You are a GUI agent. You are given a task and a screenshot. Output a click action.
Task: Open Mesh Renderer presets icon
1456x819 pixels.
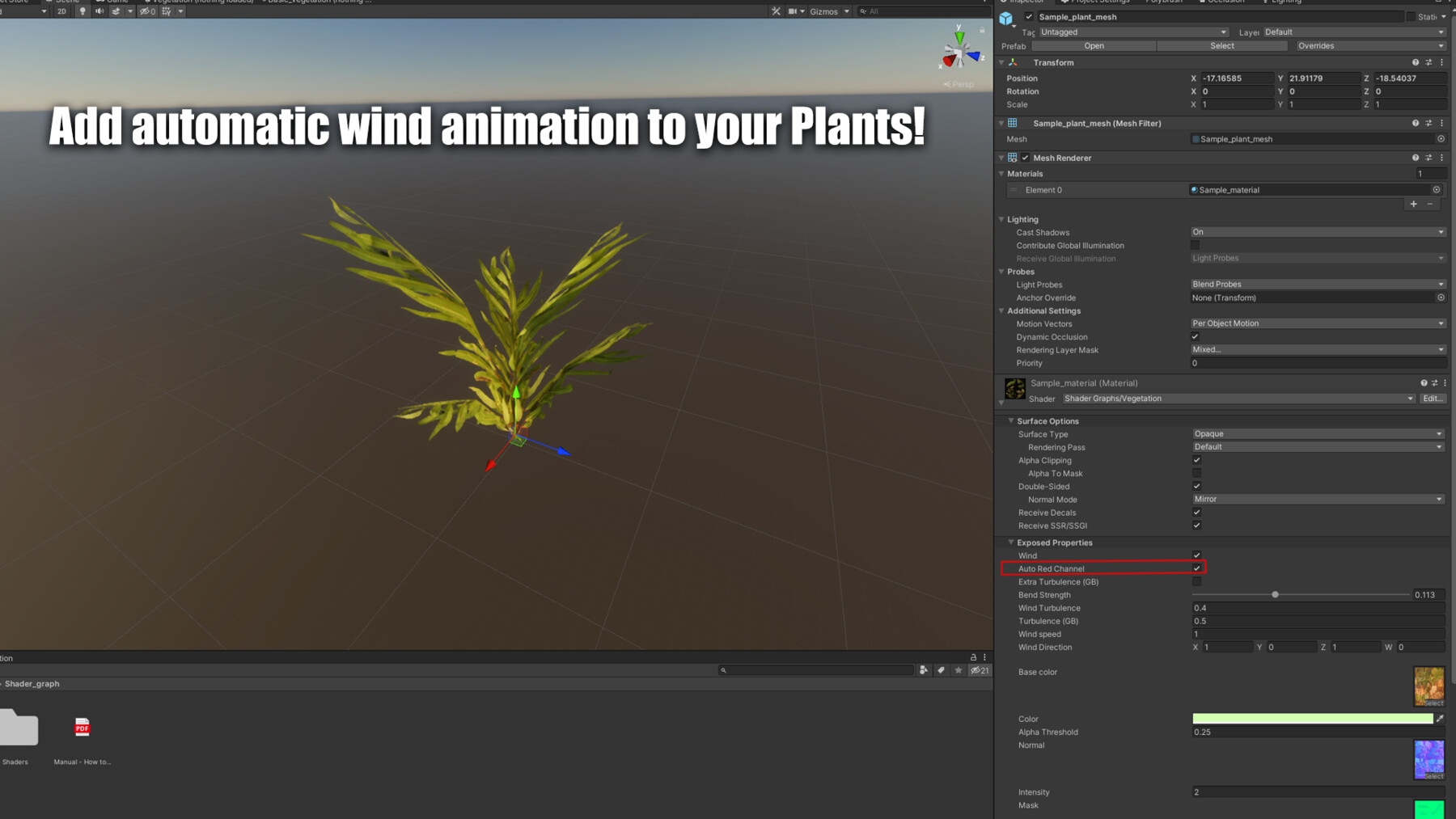(x=1428, y=158)
